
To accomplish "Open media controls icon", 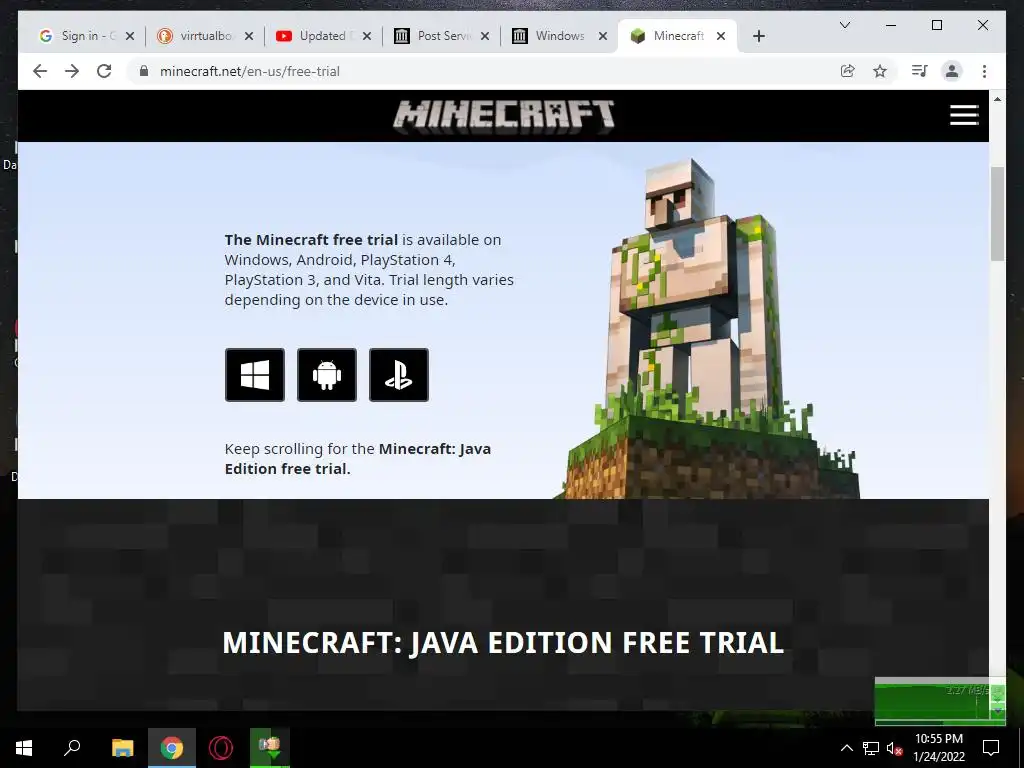I will pyautogui.click(x=920, y=71).
